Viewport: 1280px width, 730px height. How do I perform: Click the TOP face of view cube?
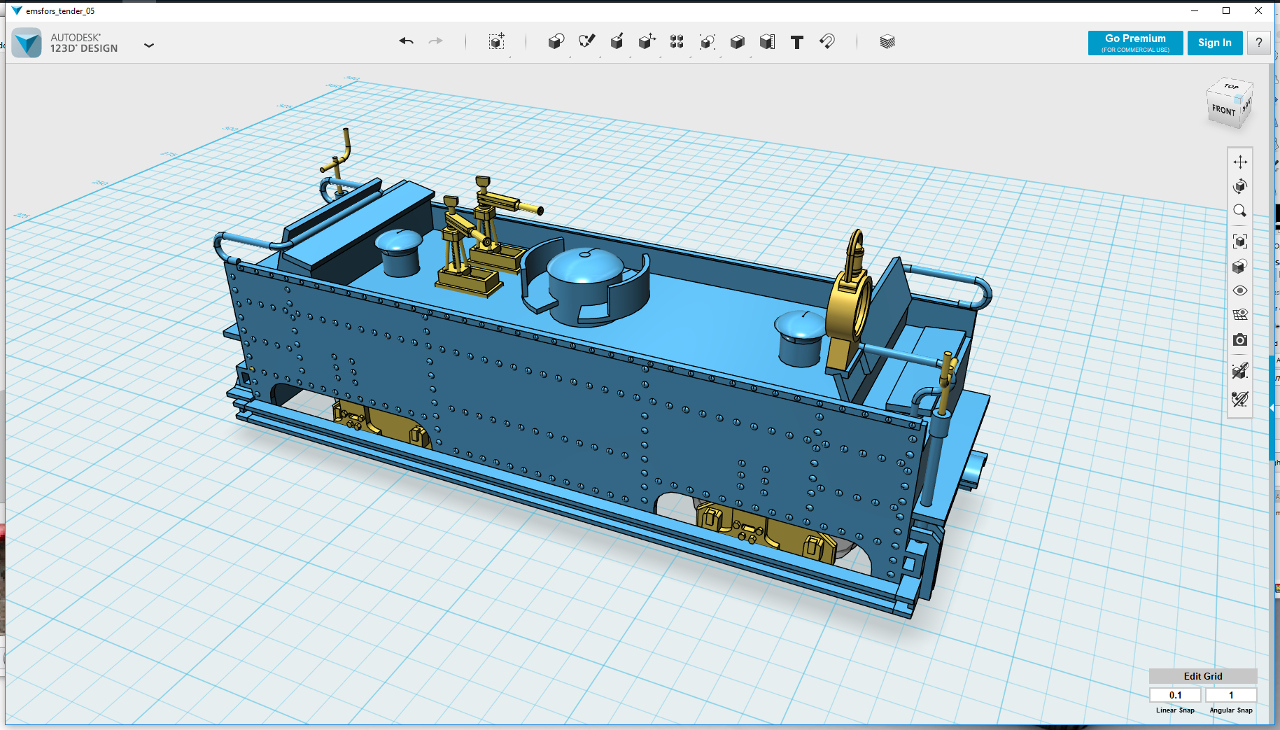1231,88
